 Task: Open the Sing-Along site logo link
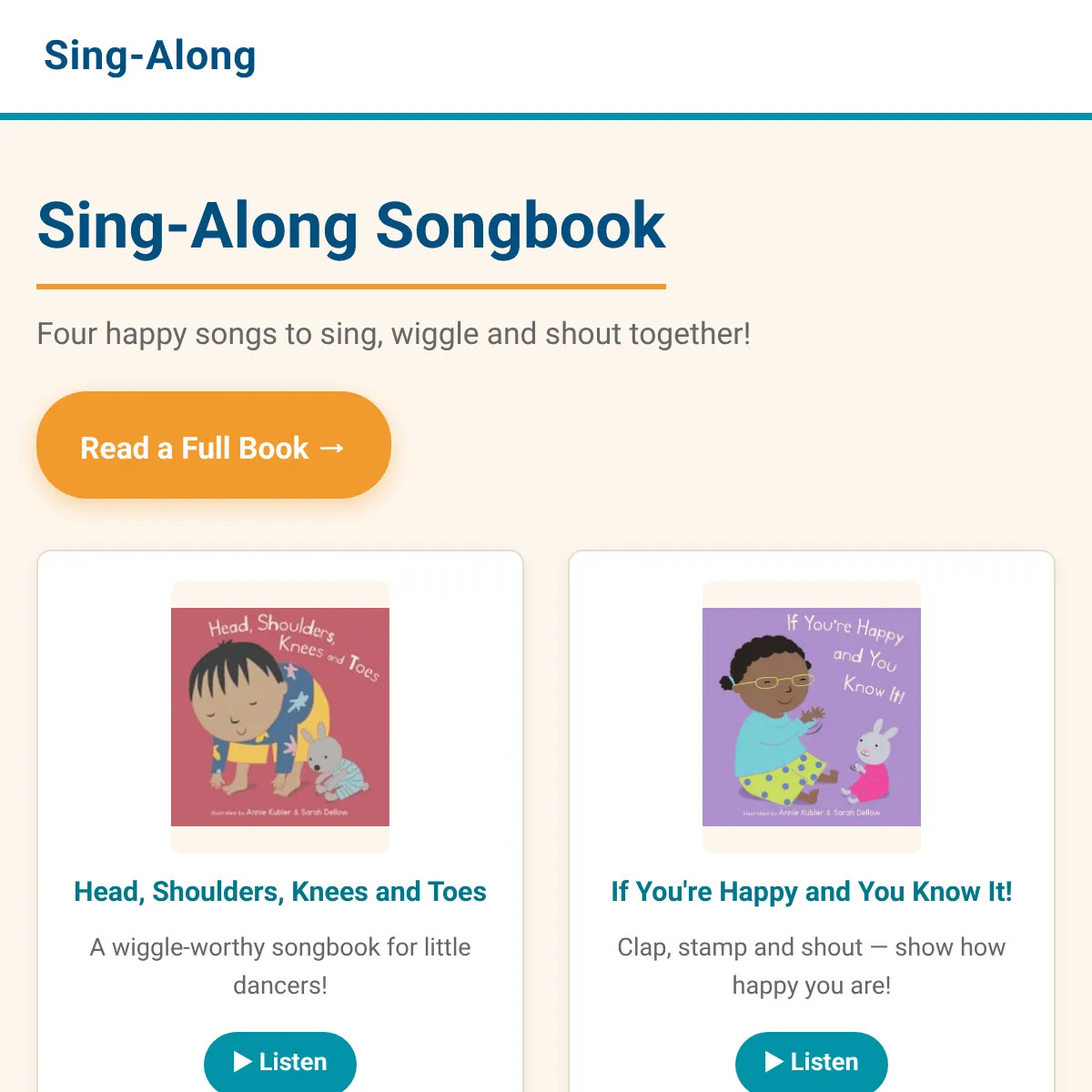[x=150, y=56]
